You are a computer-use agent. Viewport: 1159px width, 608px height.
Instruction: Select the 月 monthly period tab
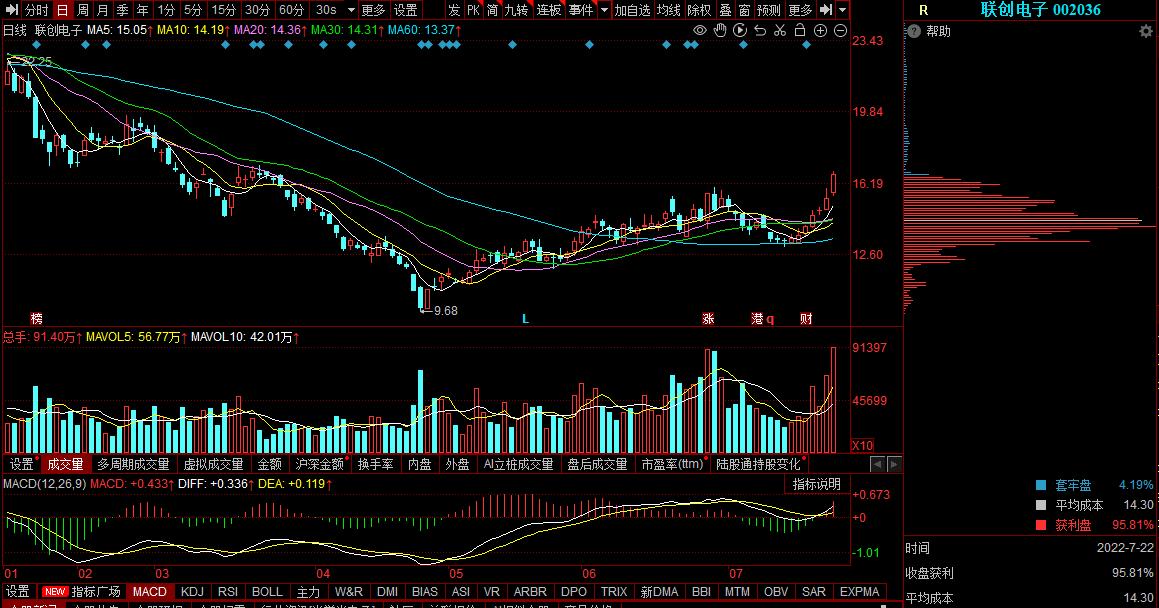pos(103,10)
